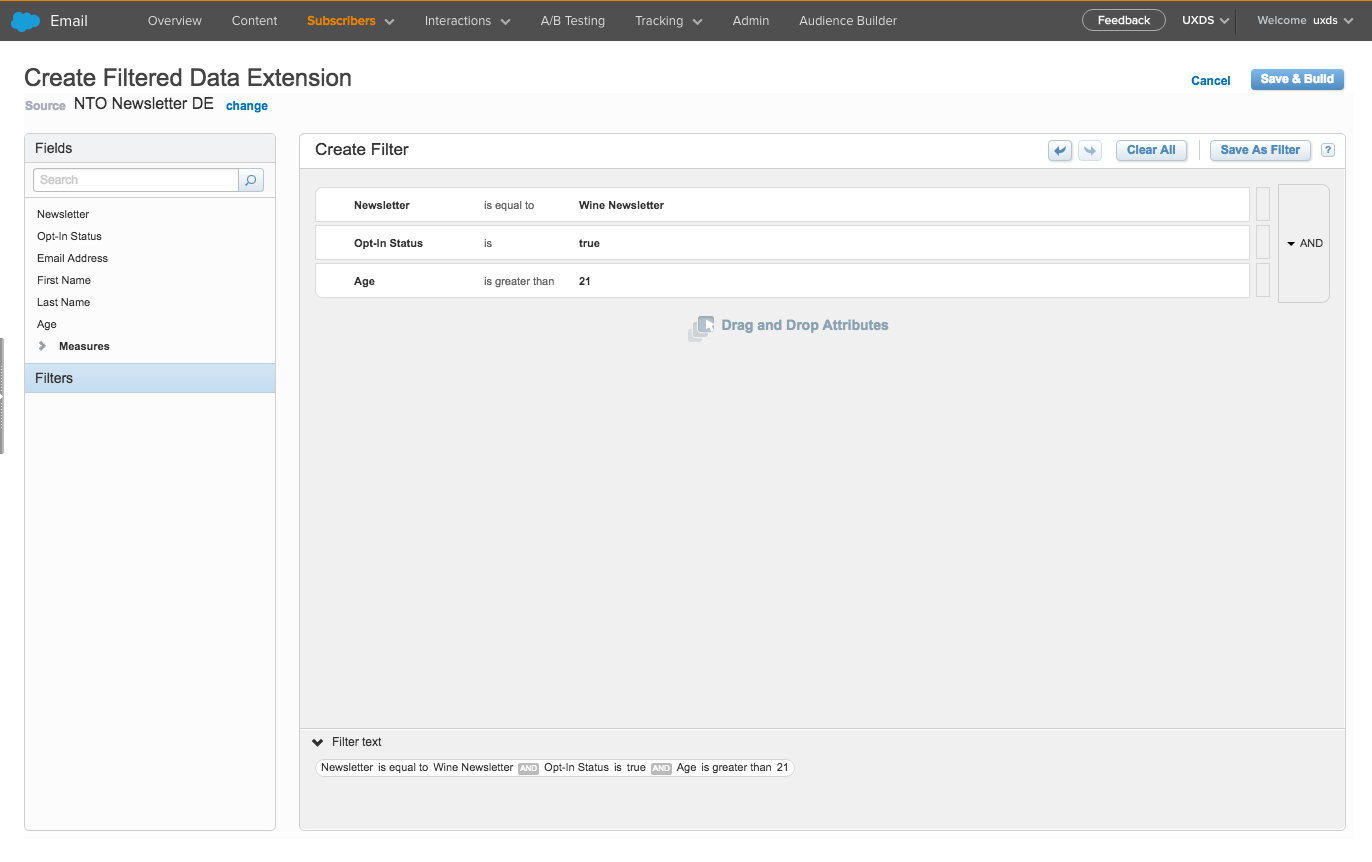Click the change source link

coord(246,106)
